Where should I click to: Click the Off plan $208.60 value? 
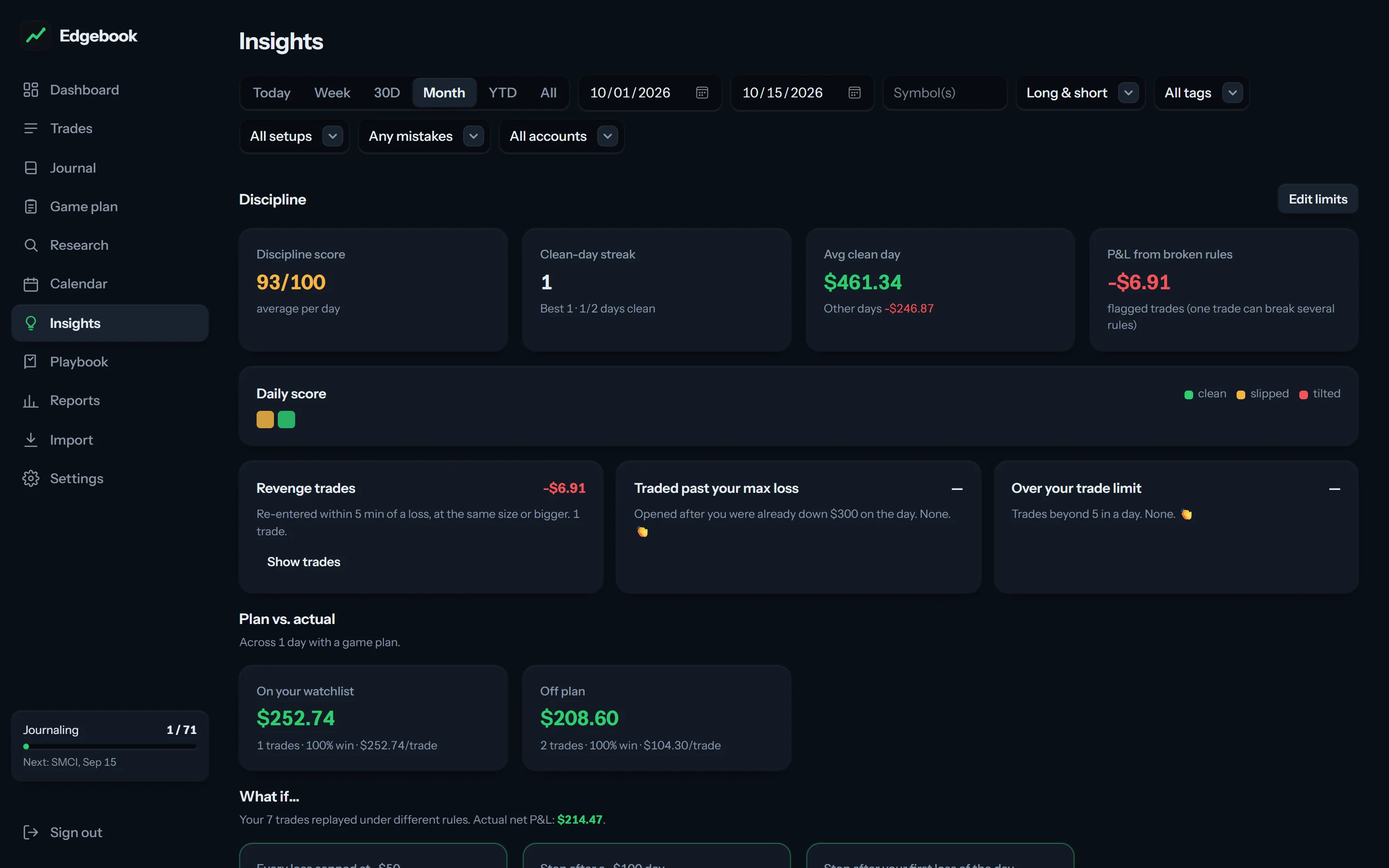[x=579, y=718]
